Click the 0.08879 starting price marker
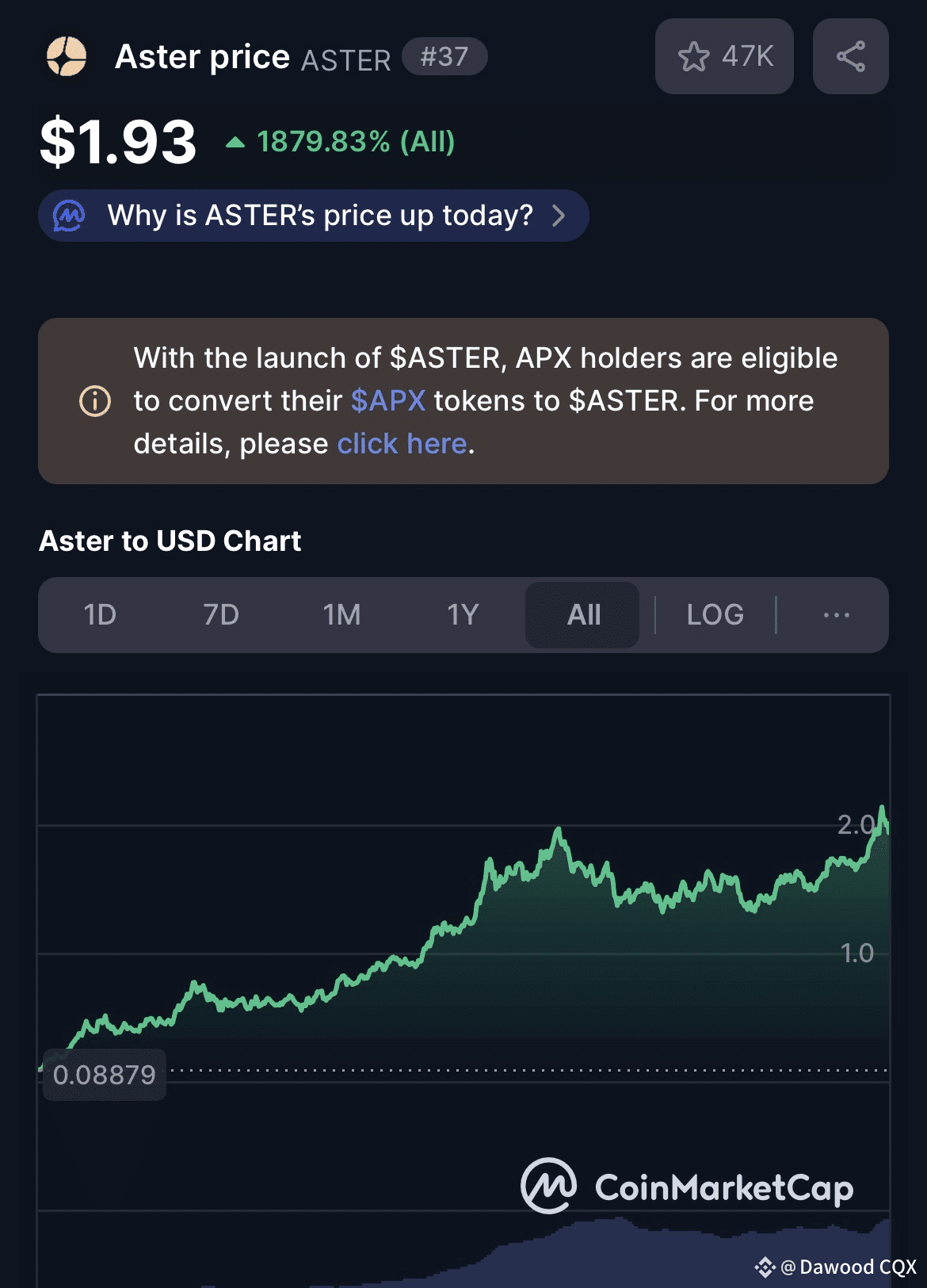Image resolution: width=927 pixels, height=1288 pixels. point(104,1075)
